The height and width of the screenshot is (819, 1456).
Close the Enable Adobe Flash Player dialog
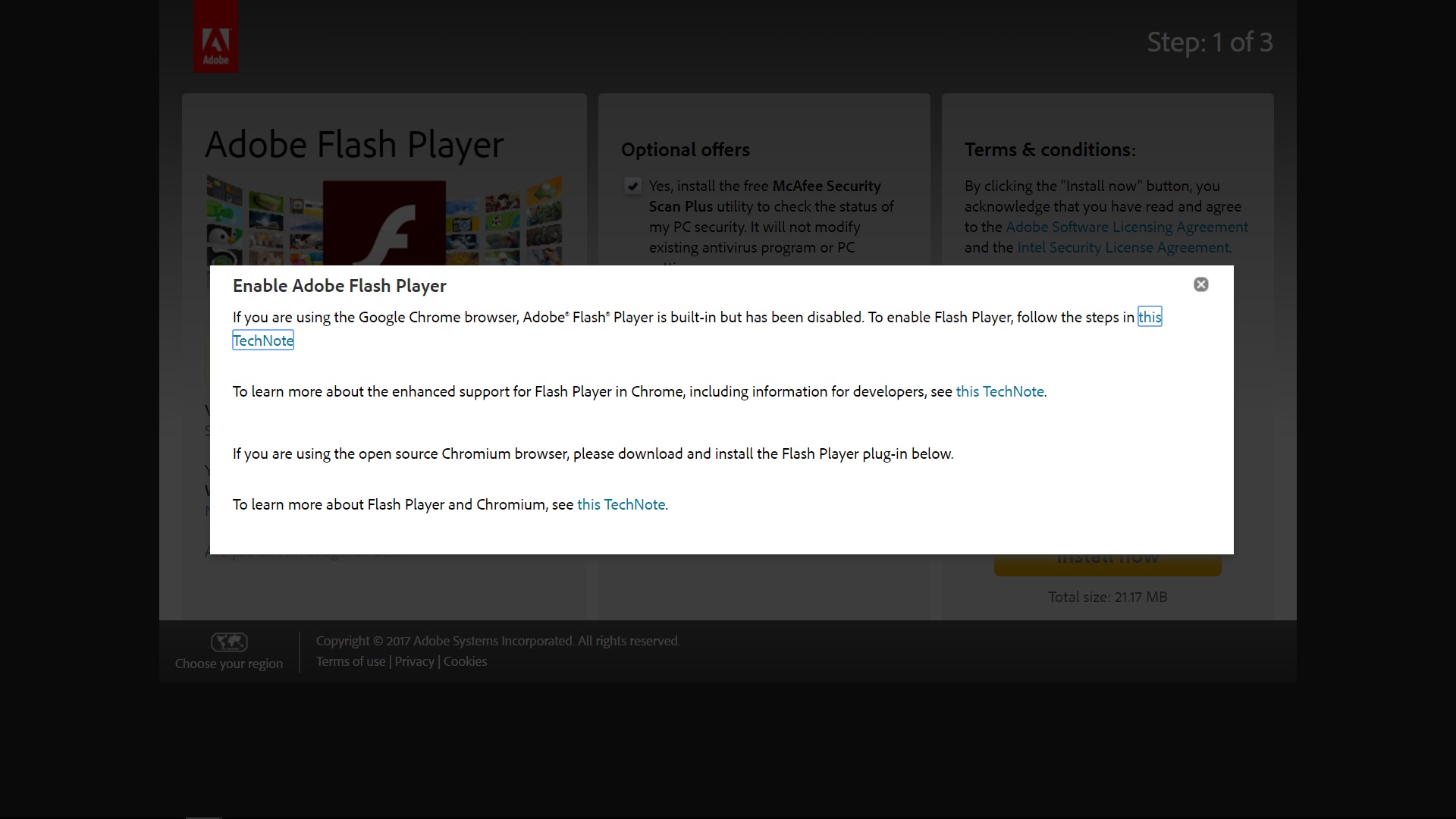coord(1201,284)
